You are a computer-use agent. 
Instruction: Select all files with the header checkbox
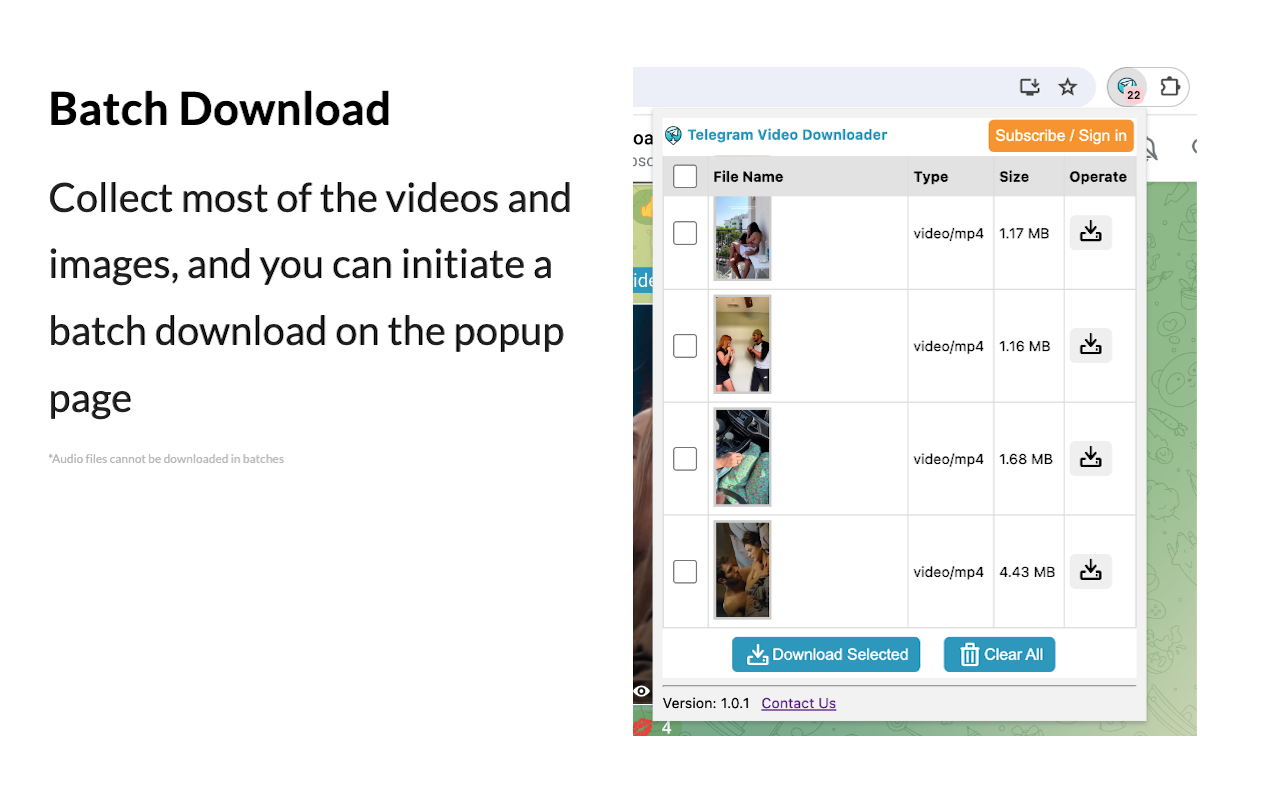tap(685, 176)
